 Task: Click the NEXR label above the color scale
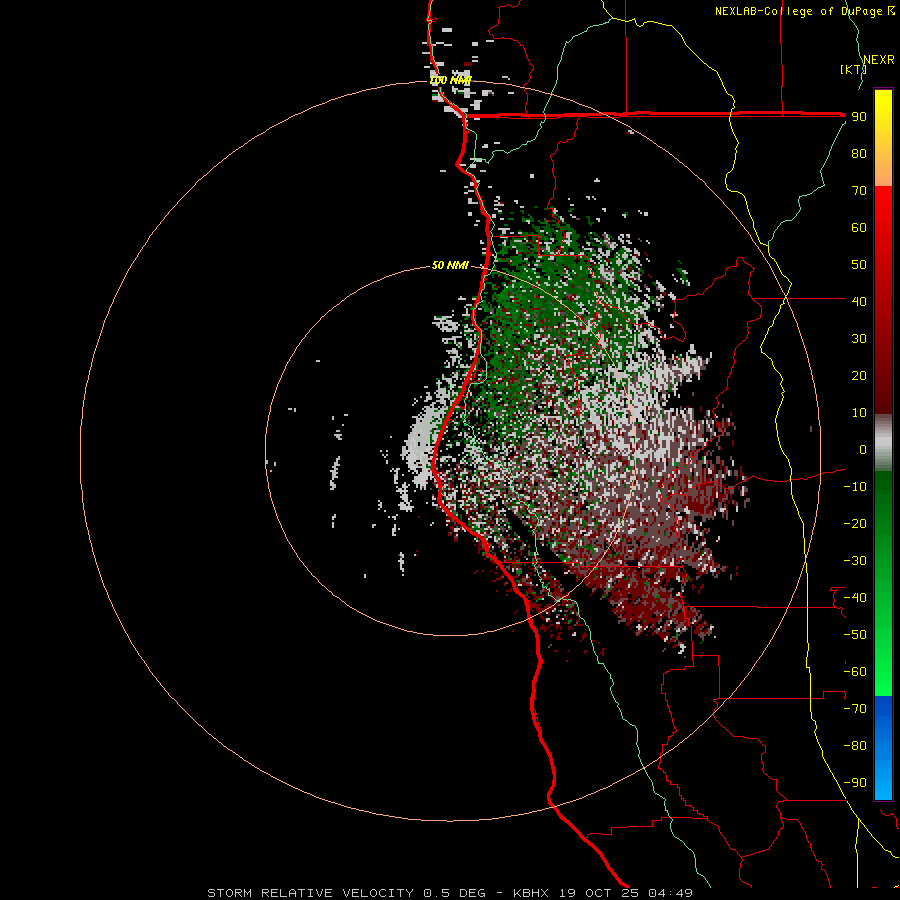[x=879, y=60]
